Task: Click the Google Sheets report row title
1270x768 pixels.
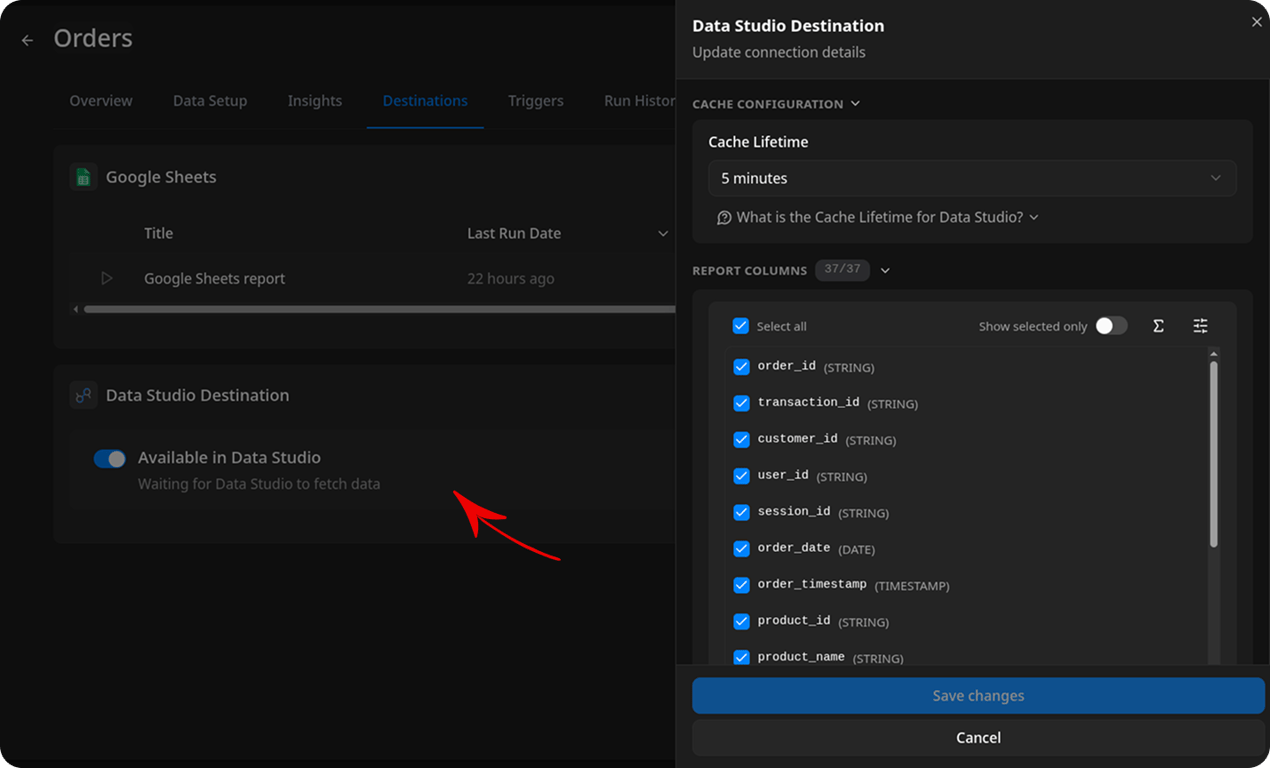Action: (215, 279)
